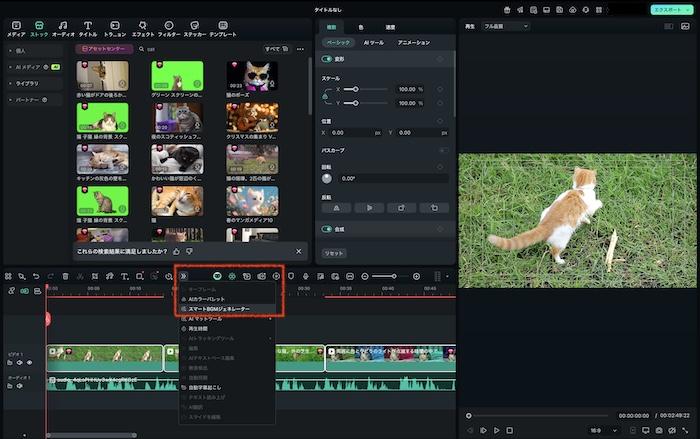Toggle the 合成 (Compositing) switch
700x439 pixels.
pyautogui.click(x=328, y=229)
